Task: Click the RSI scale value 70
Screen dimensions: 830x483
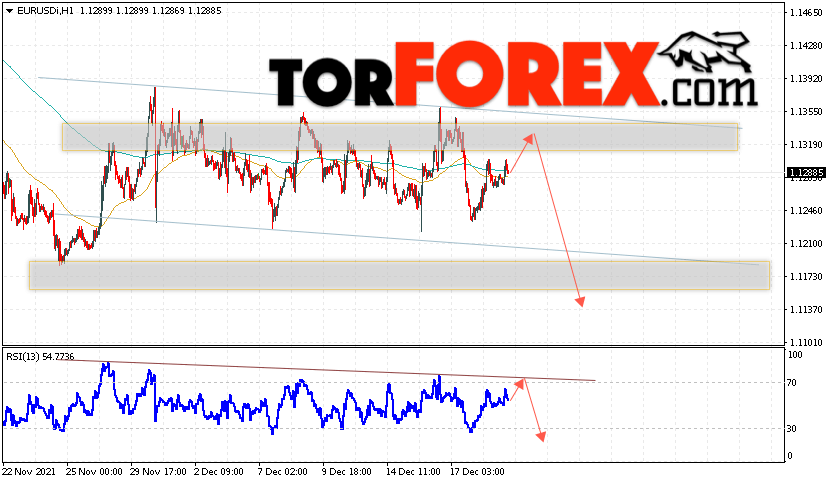Action: tap(792, 382)
